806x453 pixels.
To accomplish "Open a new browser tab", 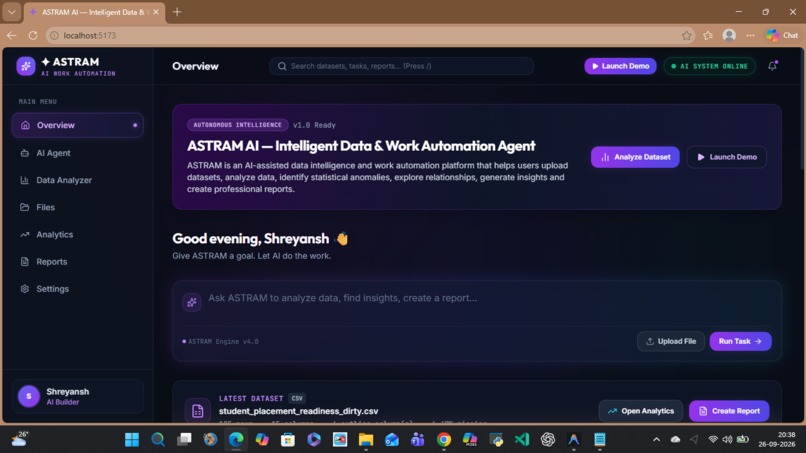I will pos(177,12).
